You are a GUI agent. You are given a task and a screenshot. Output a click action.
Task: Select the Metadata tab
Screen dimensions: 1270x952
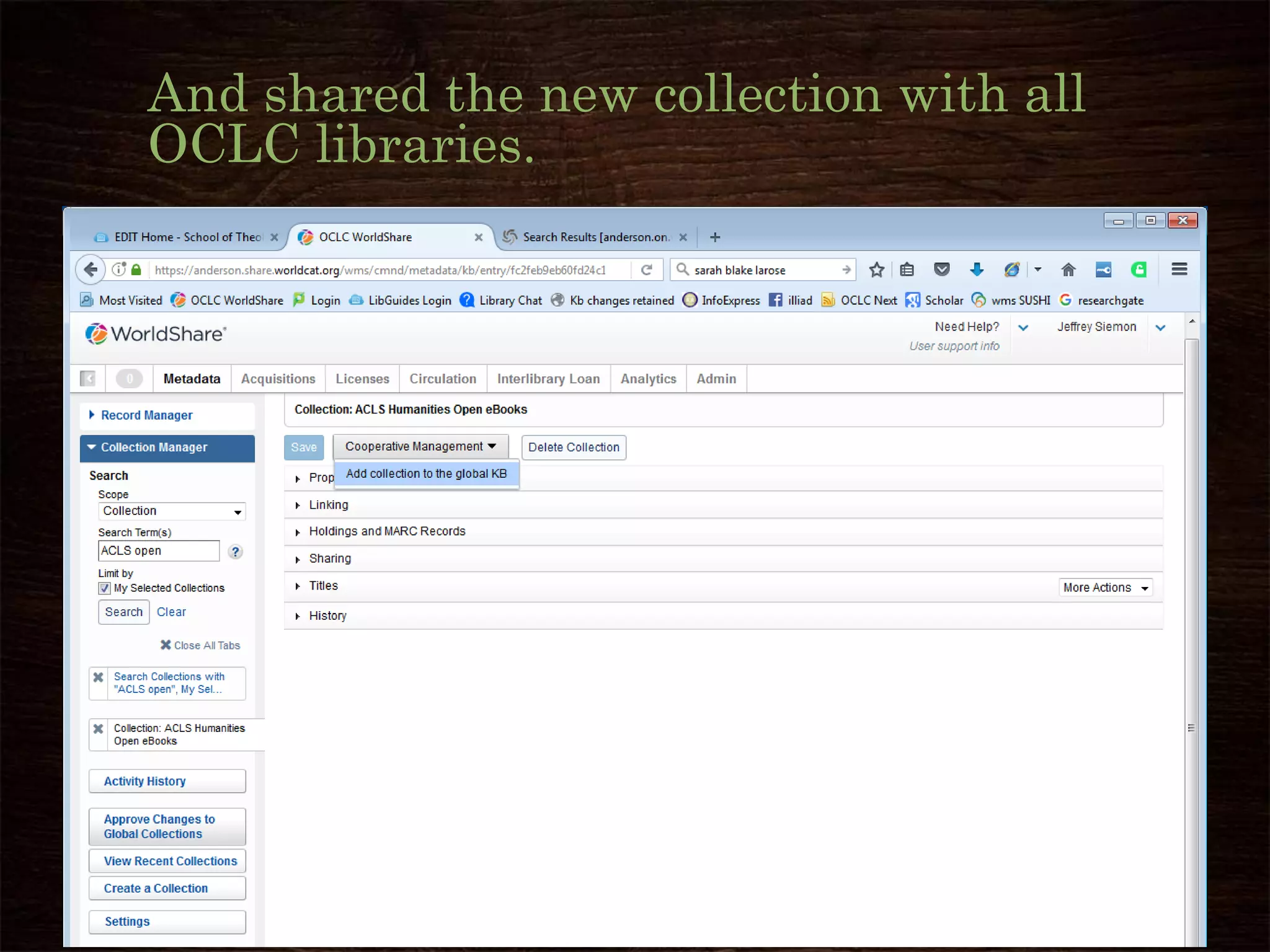pyautogui.click(x=192, y=379)
